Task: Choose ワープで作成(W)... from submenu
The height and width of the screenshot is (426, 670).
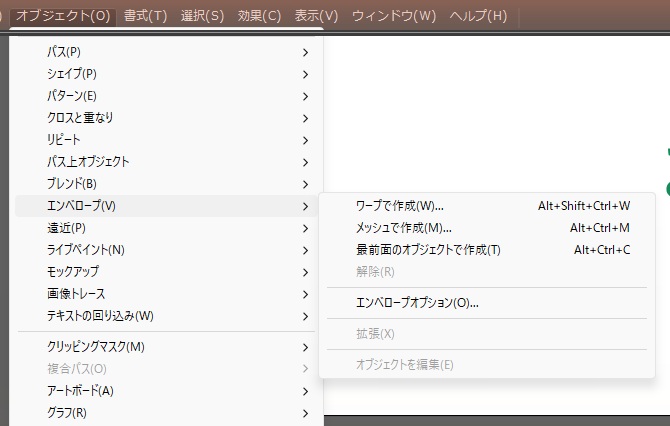Action: point(487,206)
